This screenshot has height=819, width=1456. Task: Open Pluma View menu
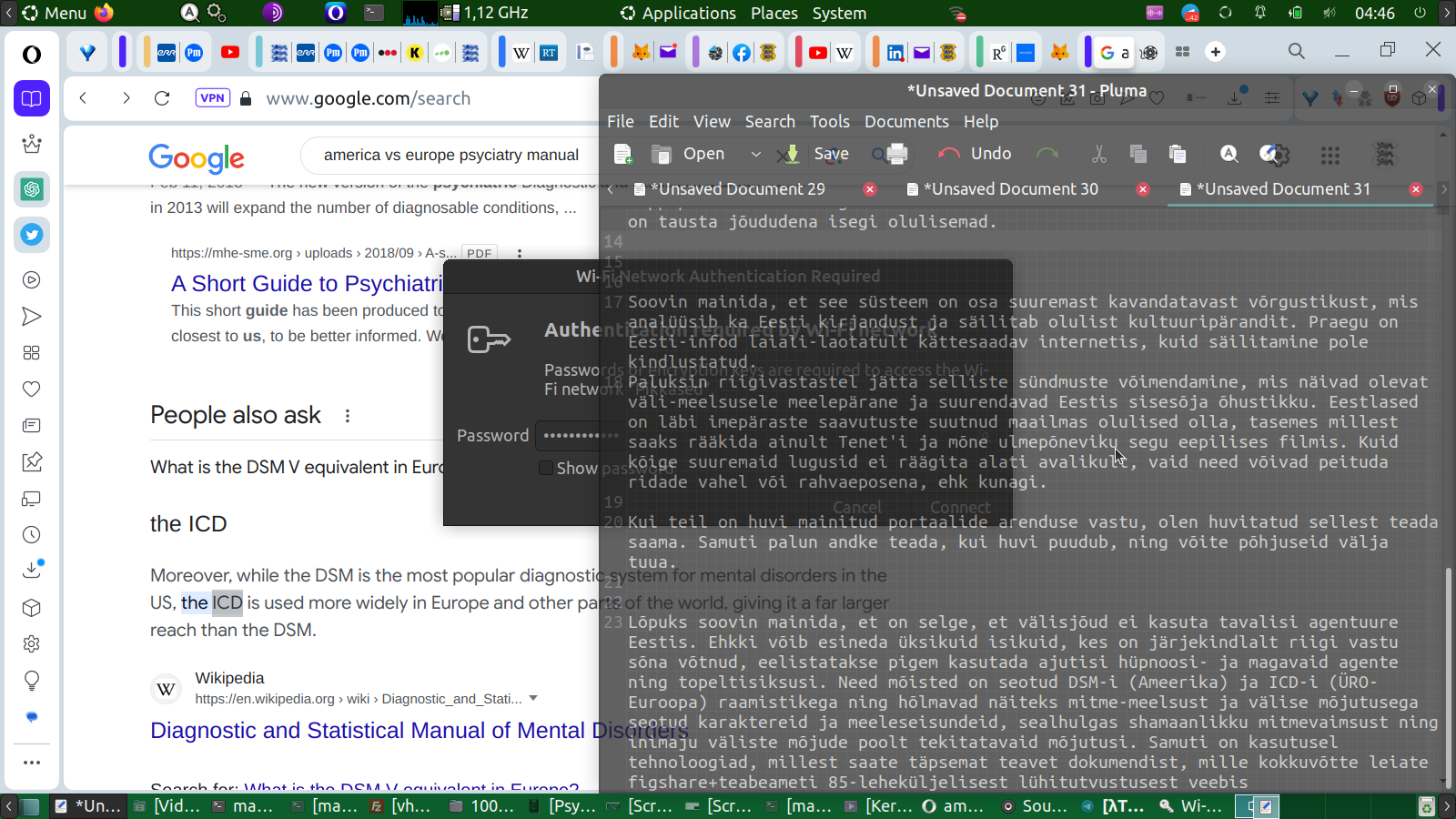click(x=712, y=122)
